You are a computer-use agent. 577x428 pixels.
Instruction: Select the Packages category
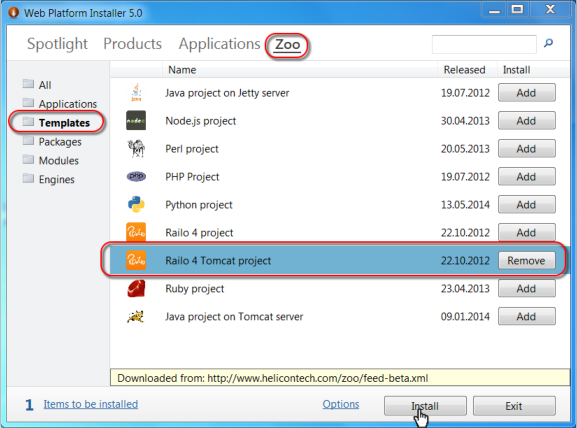[60, 142]
